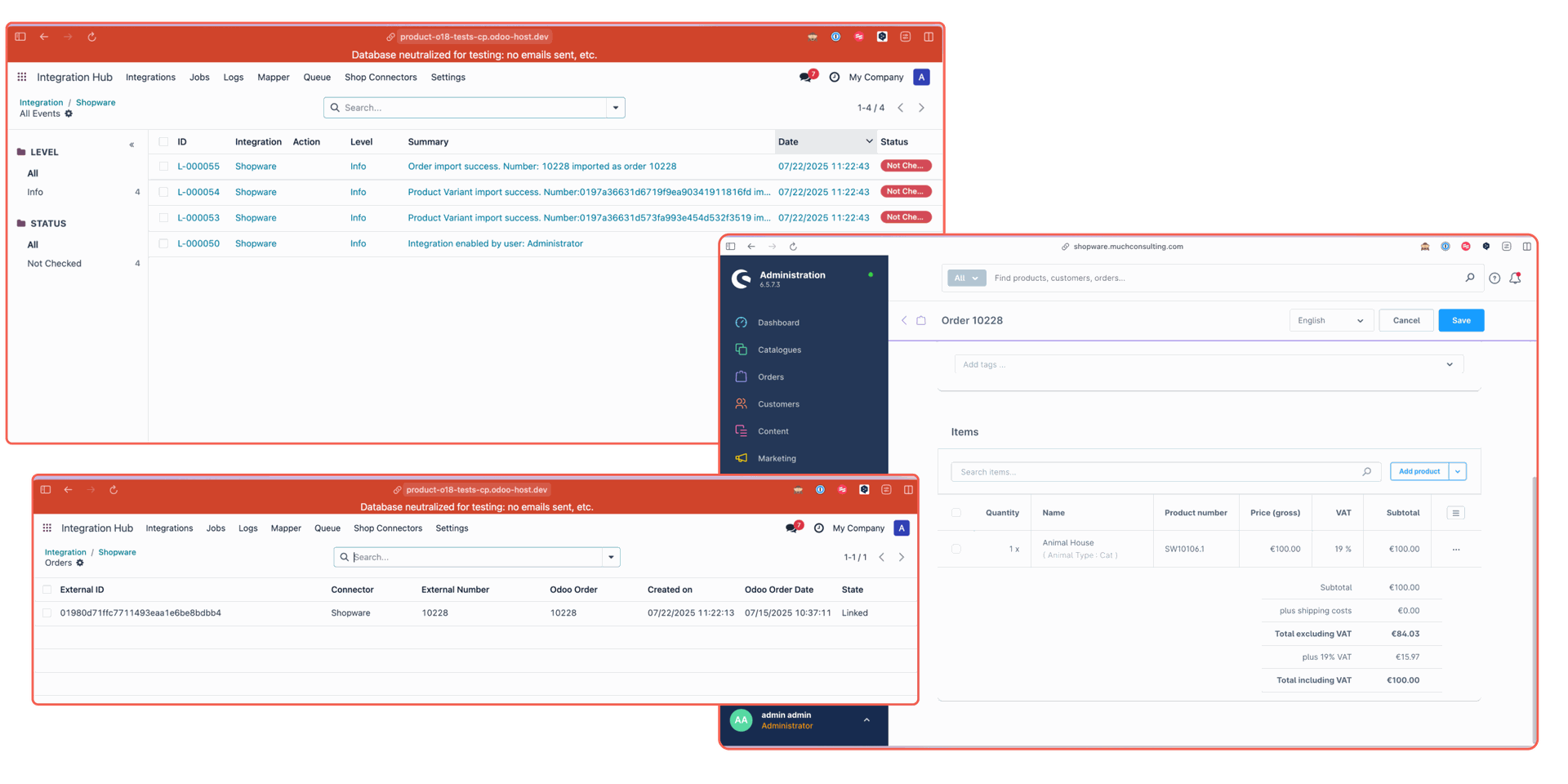This screenshot has height=784, width=1568.
Task: Expand admin admin user menu chevron
Action: (x=866, y=720)
